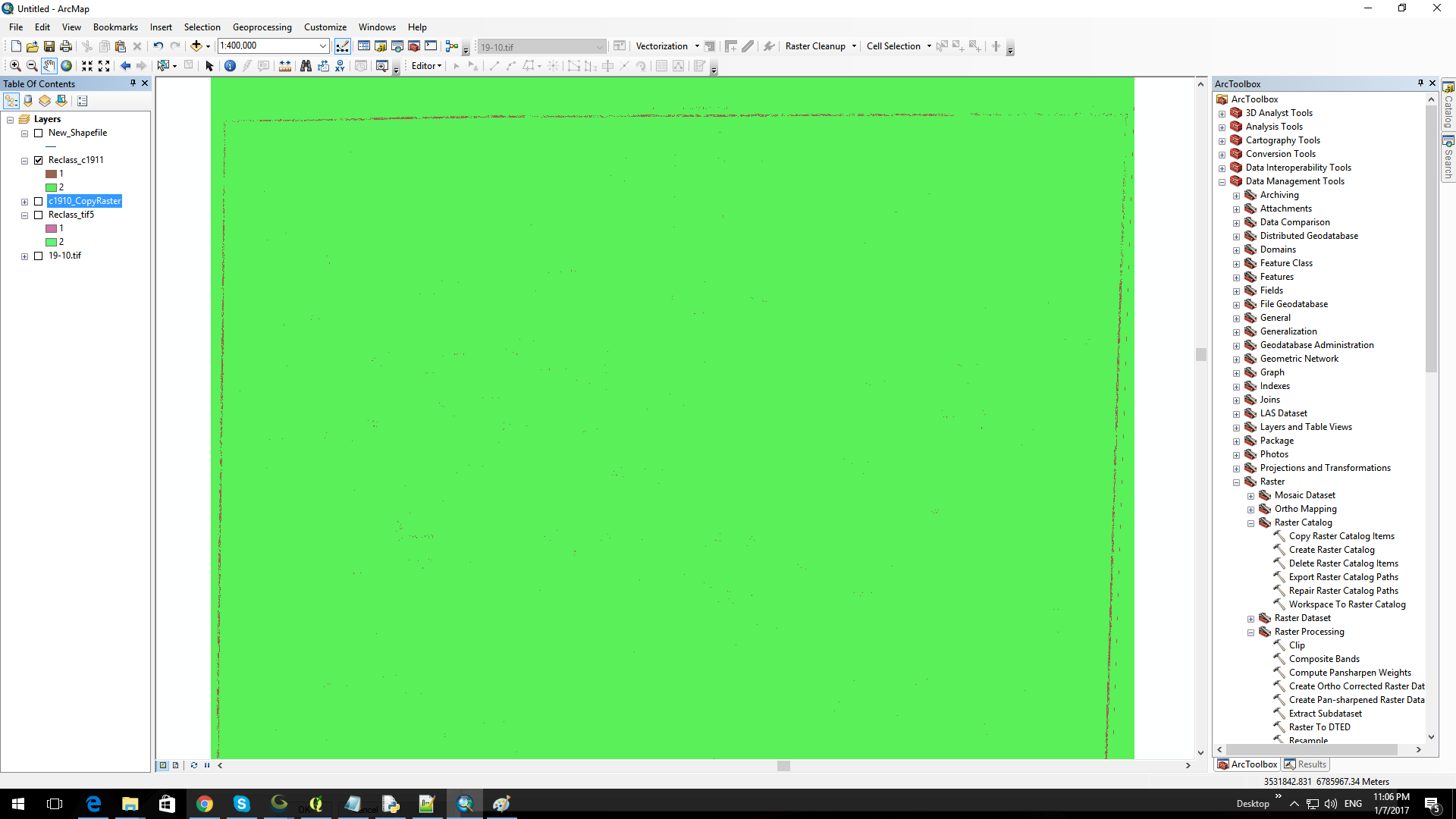The image size is (1456, 819).
Task: Open the Geoprocessing menu
Action: coord(262,27)
